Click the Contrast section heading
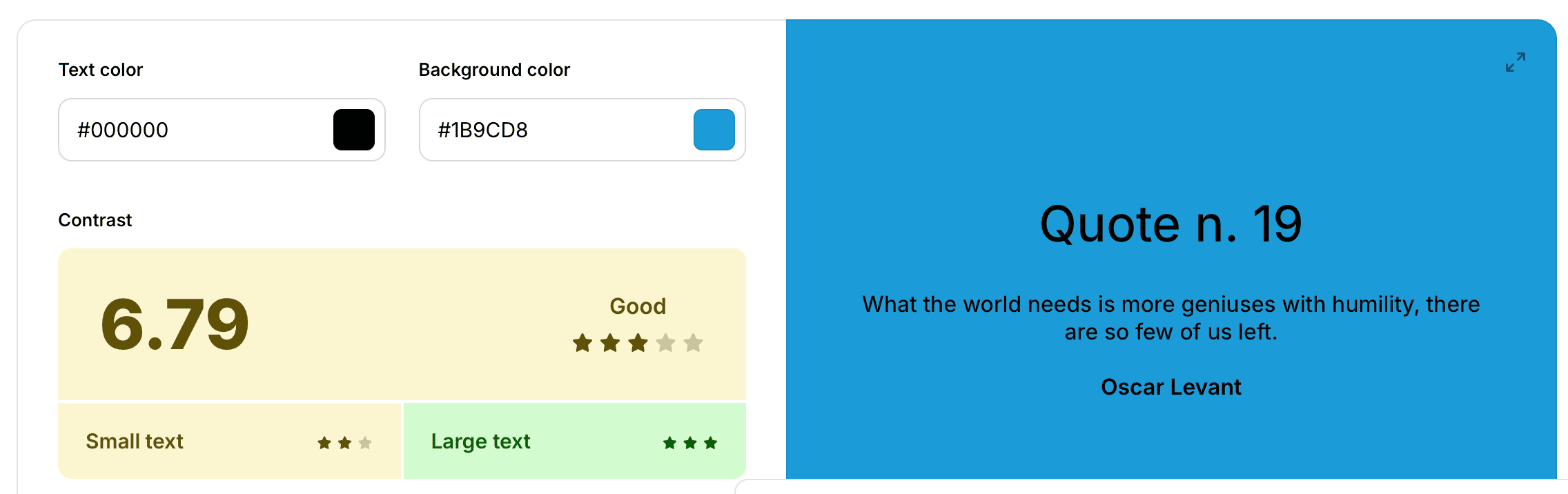Image resolution: width=1568 pixels, height=494 pixels. [95, 220]
